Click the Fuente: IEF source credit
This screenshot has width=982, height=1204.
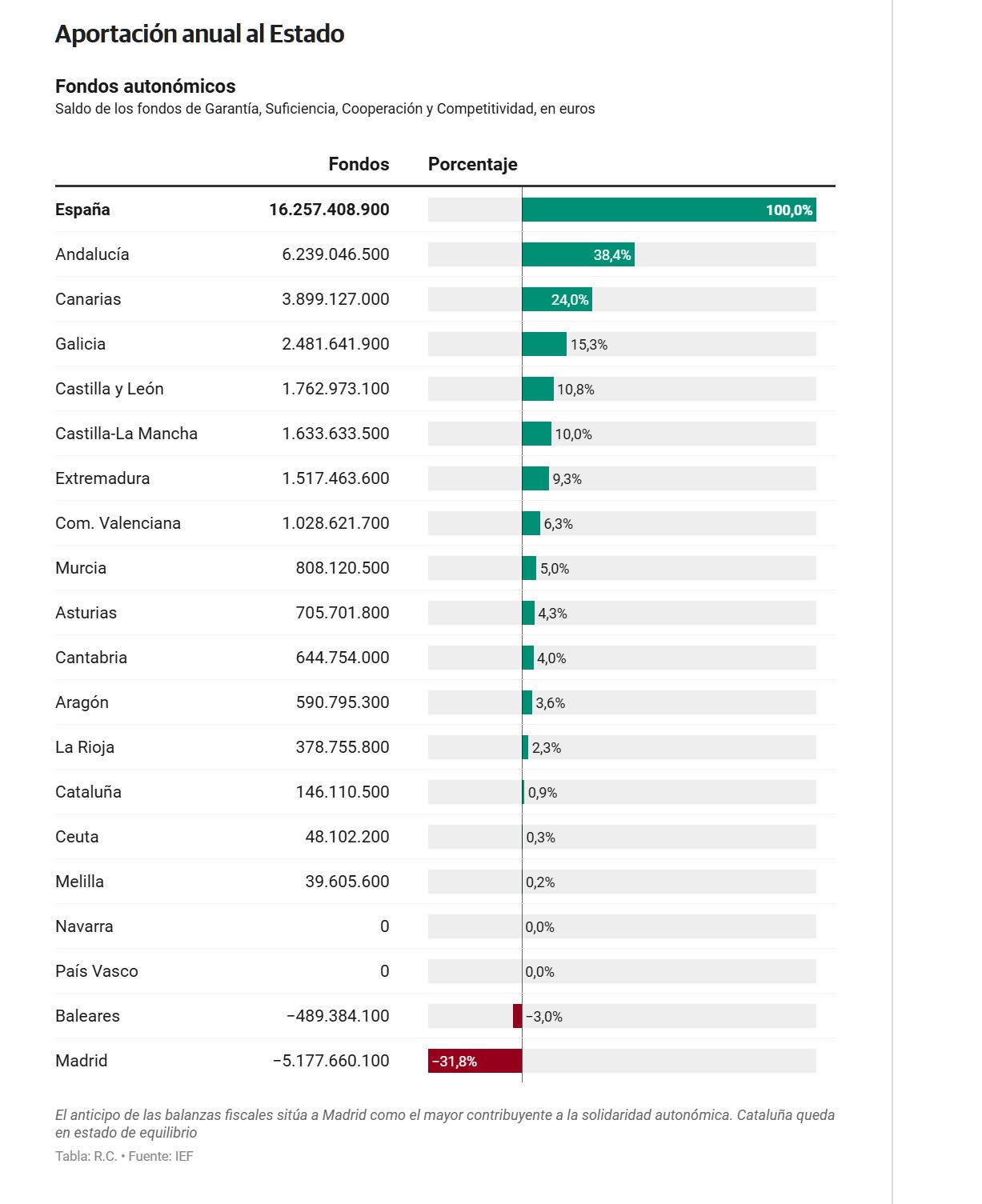(x=161, y=1156)
